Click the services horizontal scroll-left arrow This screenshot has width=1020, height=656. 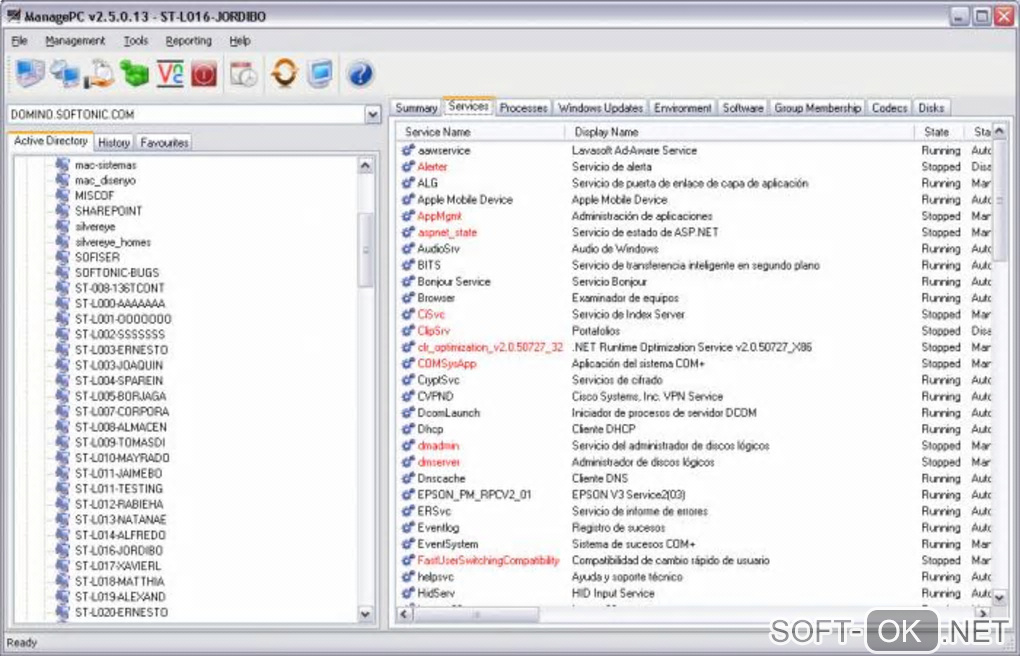click(x=405, y=614)
